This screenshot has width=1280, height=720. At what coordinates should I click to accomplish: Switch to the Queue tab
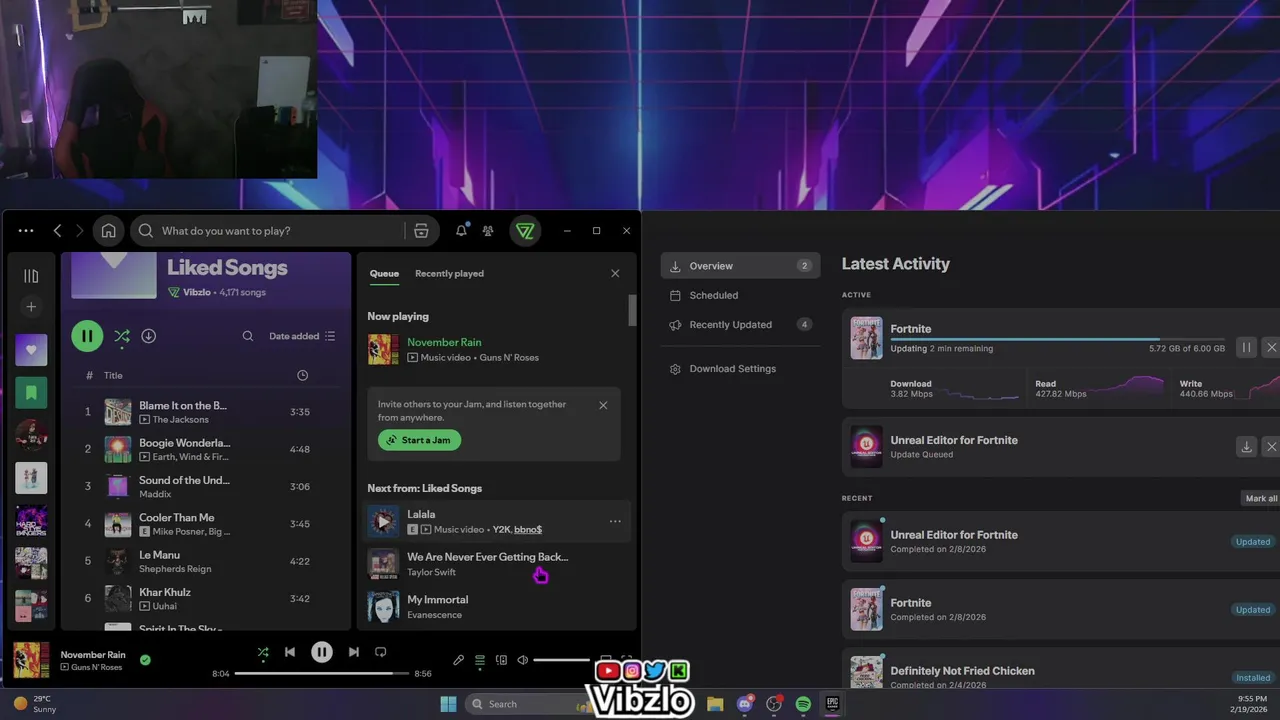(x=384, y=273)
